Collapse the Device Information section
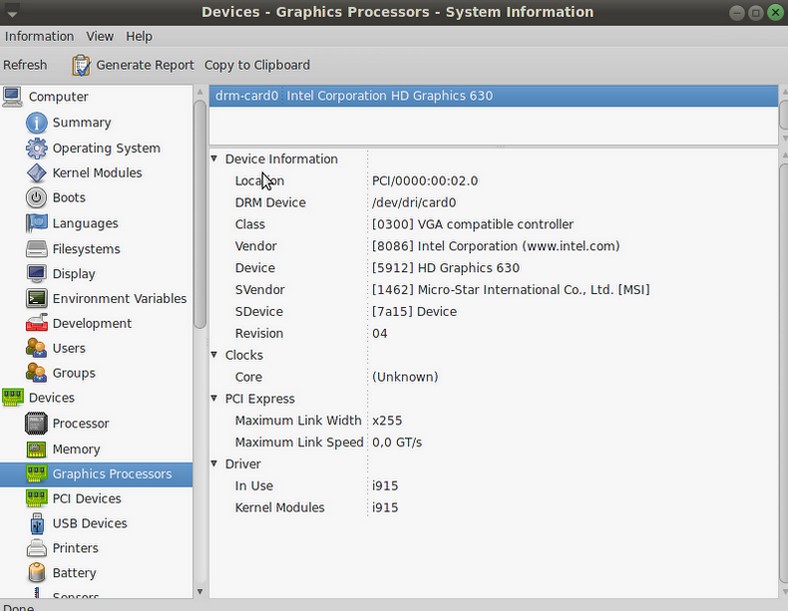788x611 pixels. click(x=214, y=159)
